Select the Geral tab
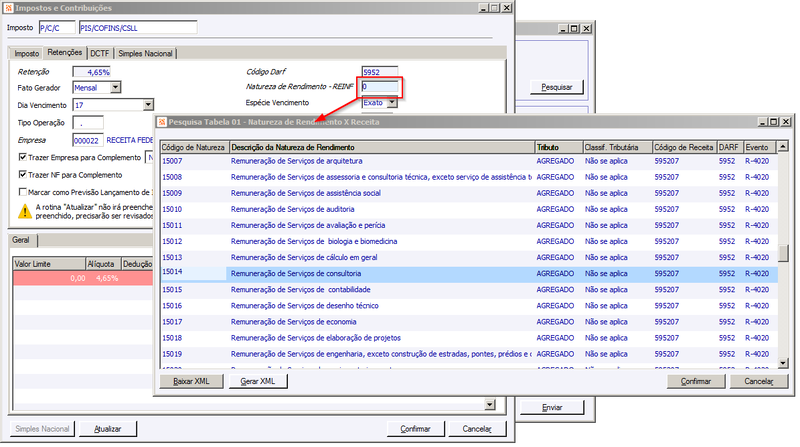Screen dimensions: 800x447 21,240
